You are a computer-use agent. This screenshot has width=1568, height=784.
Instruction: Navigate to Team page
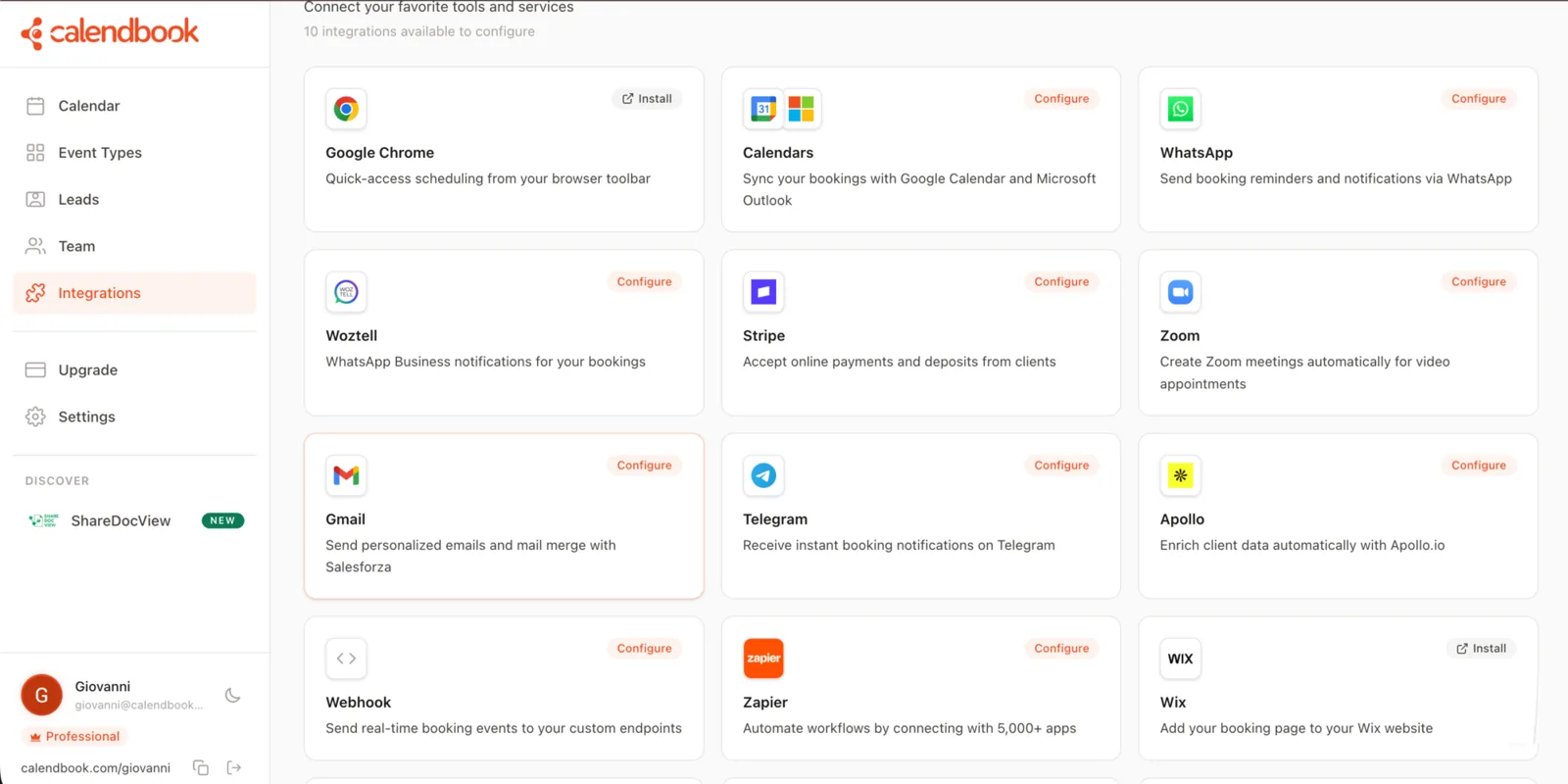[134, 246]
